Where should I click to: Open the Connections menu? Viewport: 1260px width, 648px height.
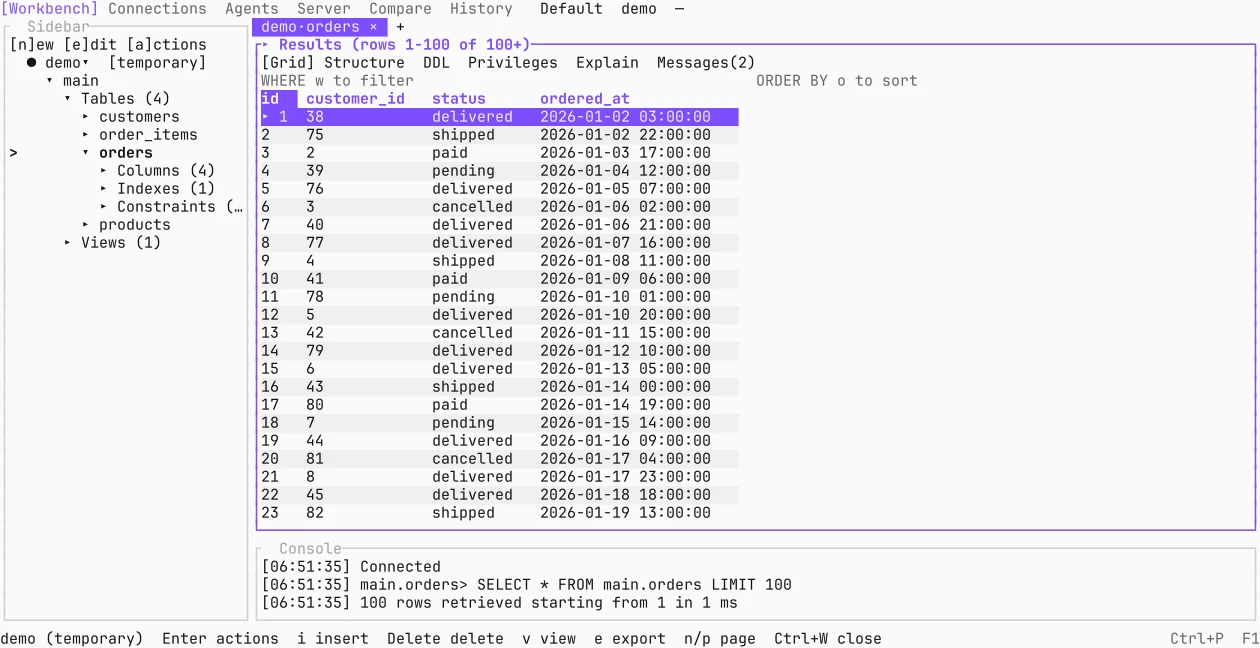(157, 9)
